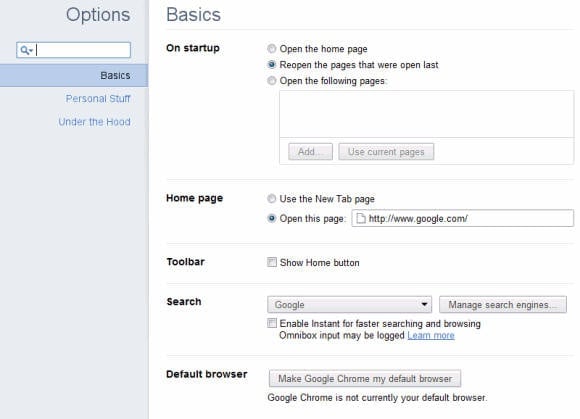Select 'Reopen the pages that were open last'

272,65
